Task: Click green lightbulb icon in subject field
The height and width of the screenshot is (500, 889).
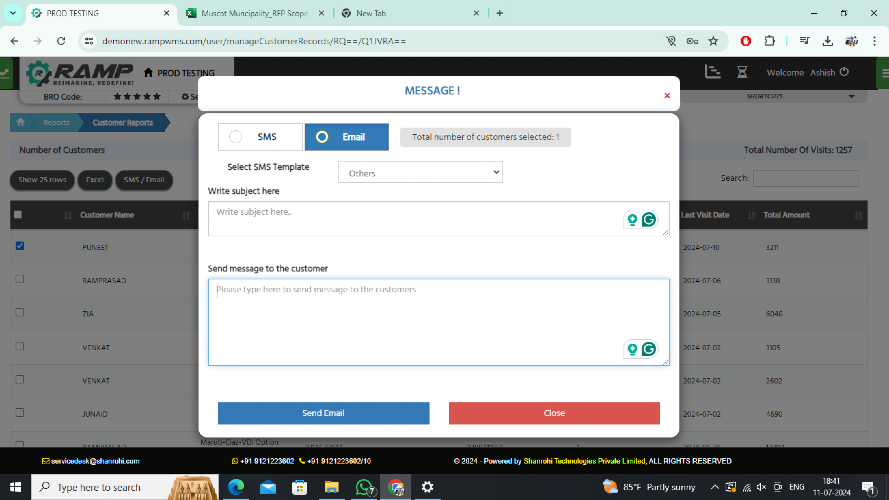Action: coord(632,219)
